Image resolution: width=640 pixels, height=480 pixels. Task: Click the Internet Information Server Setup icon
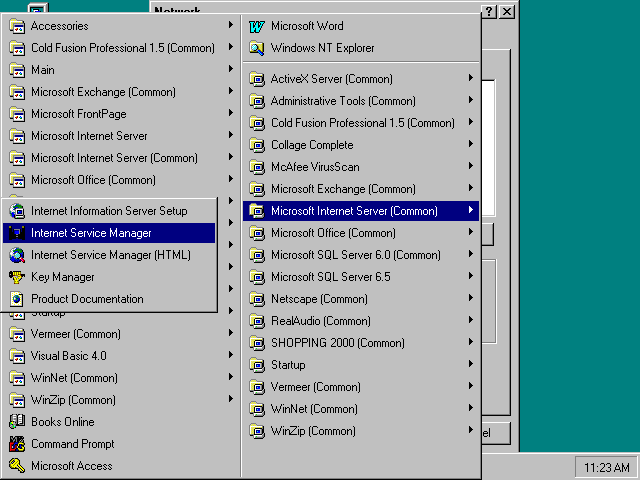tap(17, 211)
